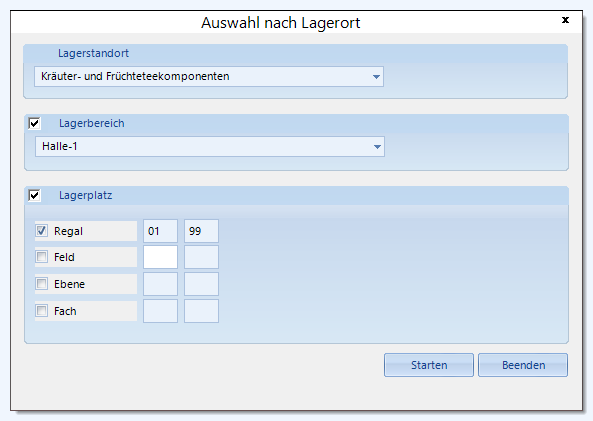Click the Regal from field showing 01
Image resolution: width=593 pixels, height=421 pixels.
tap(160, 231)
